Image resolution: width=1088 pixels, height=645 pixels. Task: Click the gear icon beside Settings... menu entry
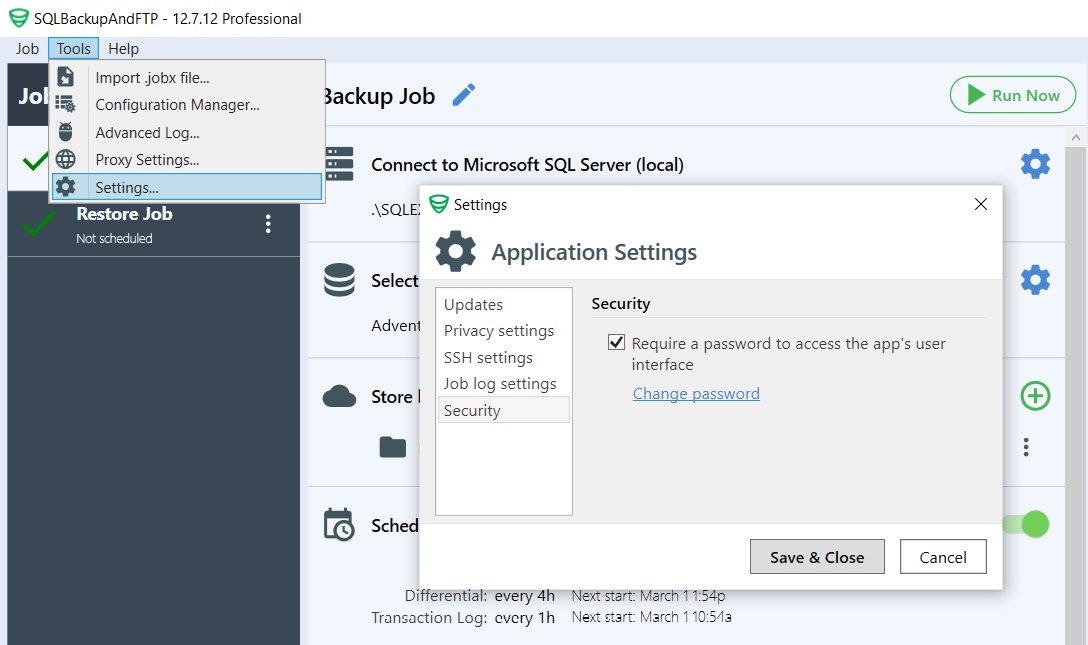point(65,187)
